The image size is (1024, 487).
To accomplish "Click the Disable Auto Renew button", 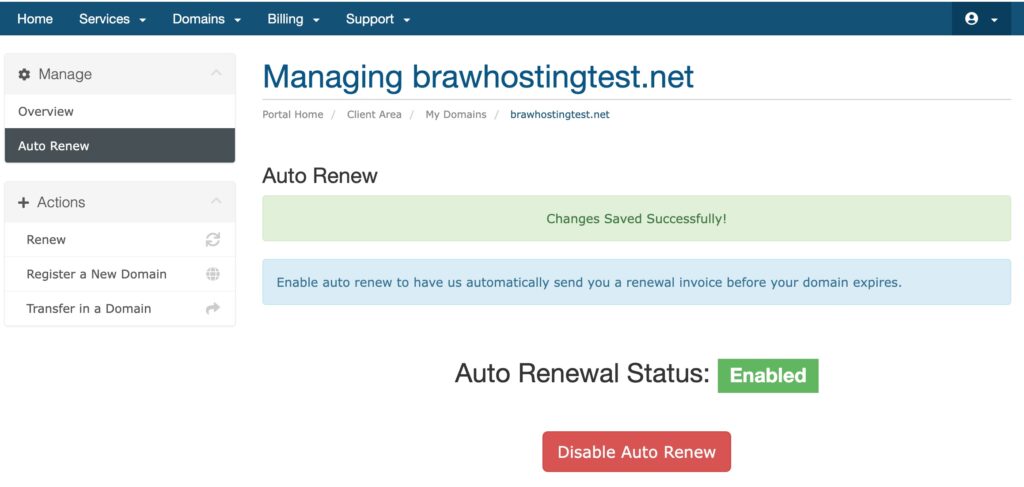I will (636, 452).
